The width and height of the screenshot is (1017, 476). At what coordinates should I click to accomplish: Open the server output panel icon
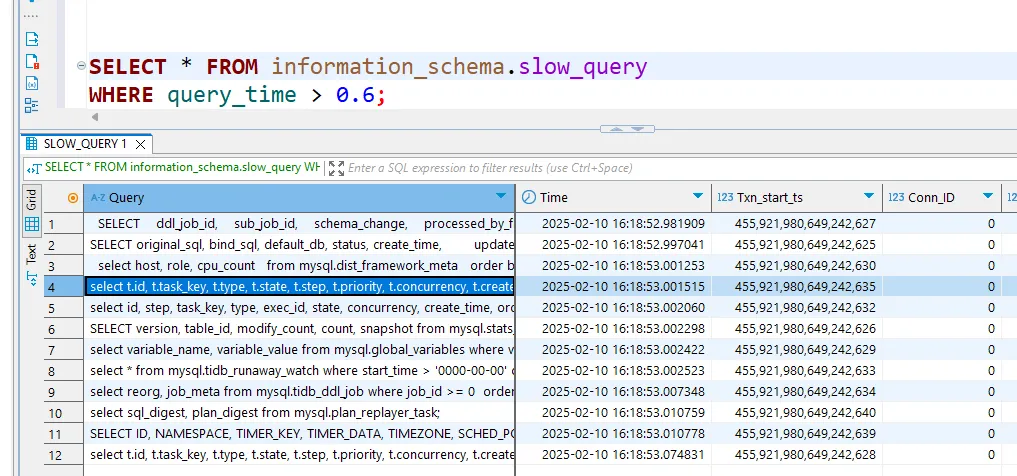32,39
